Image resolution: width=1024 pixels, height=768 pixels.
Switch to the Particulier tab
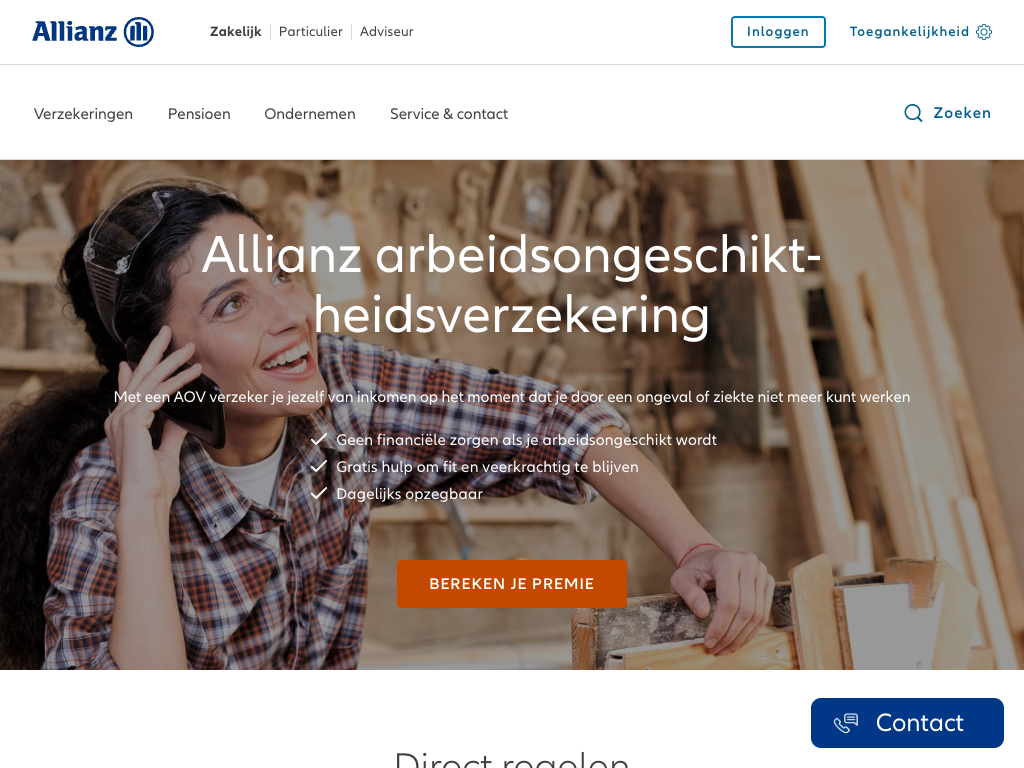(x=310, y=31)
